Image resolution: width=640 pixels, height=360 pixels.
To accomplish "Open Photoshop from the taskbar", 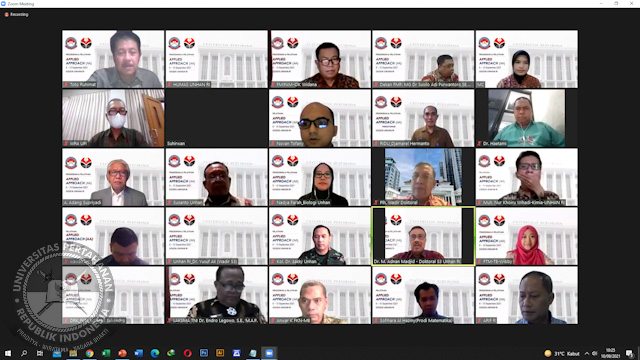I will [x=204, y=353].
